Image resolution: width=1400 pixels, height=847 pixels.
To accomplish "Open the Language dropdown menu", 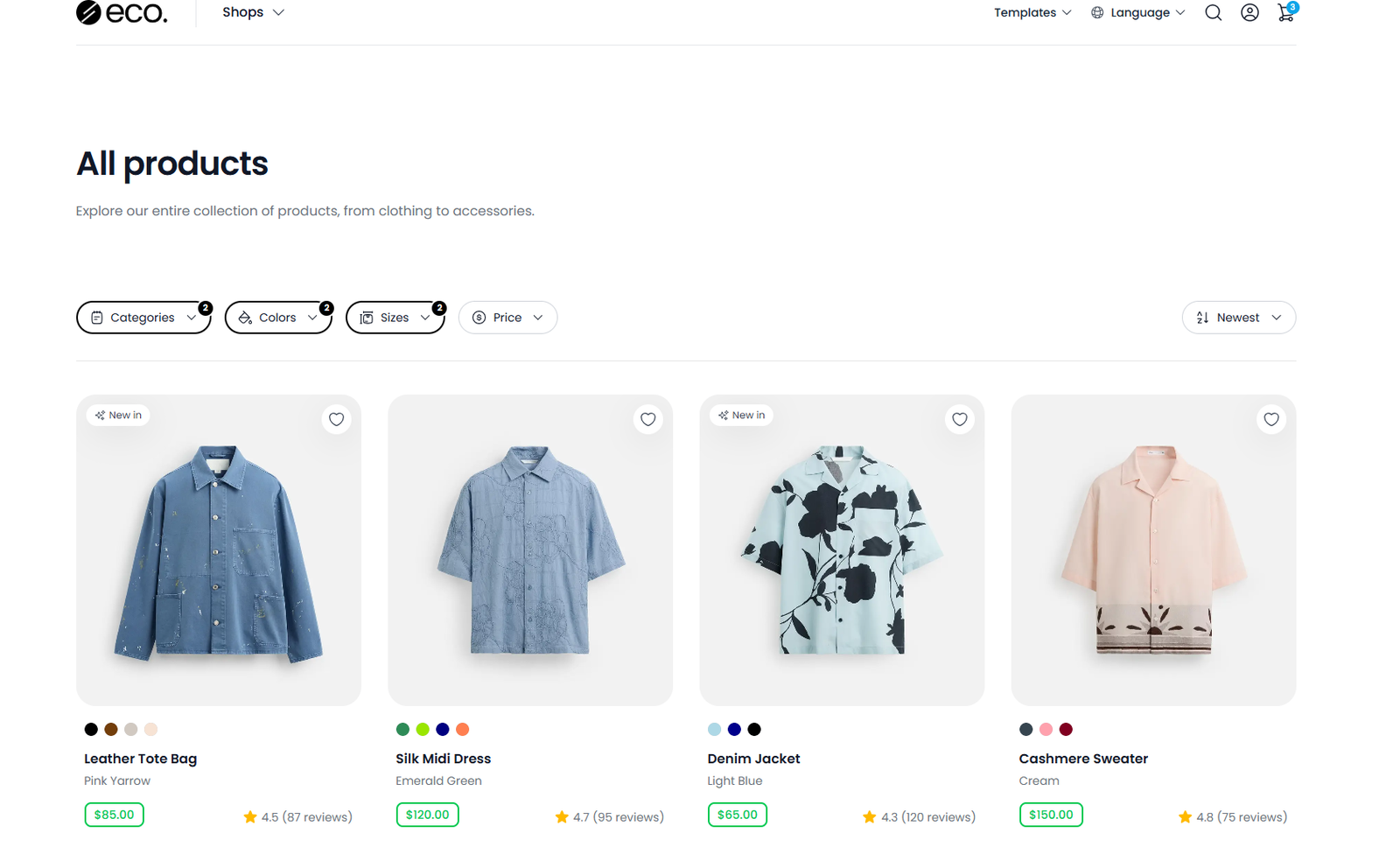I will tap(1138, 12).
